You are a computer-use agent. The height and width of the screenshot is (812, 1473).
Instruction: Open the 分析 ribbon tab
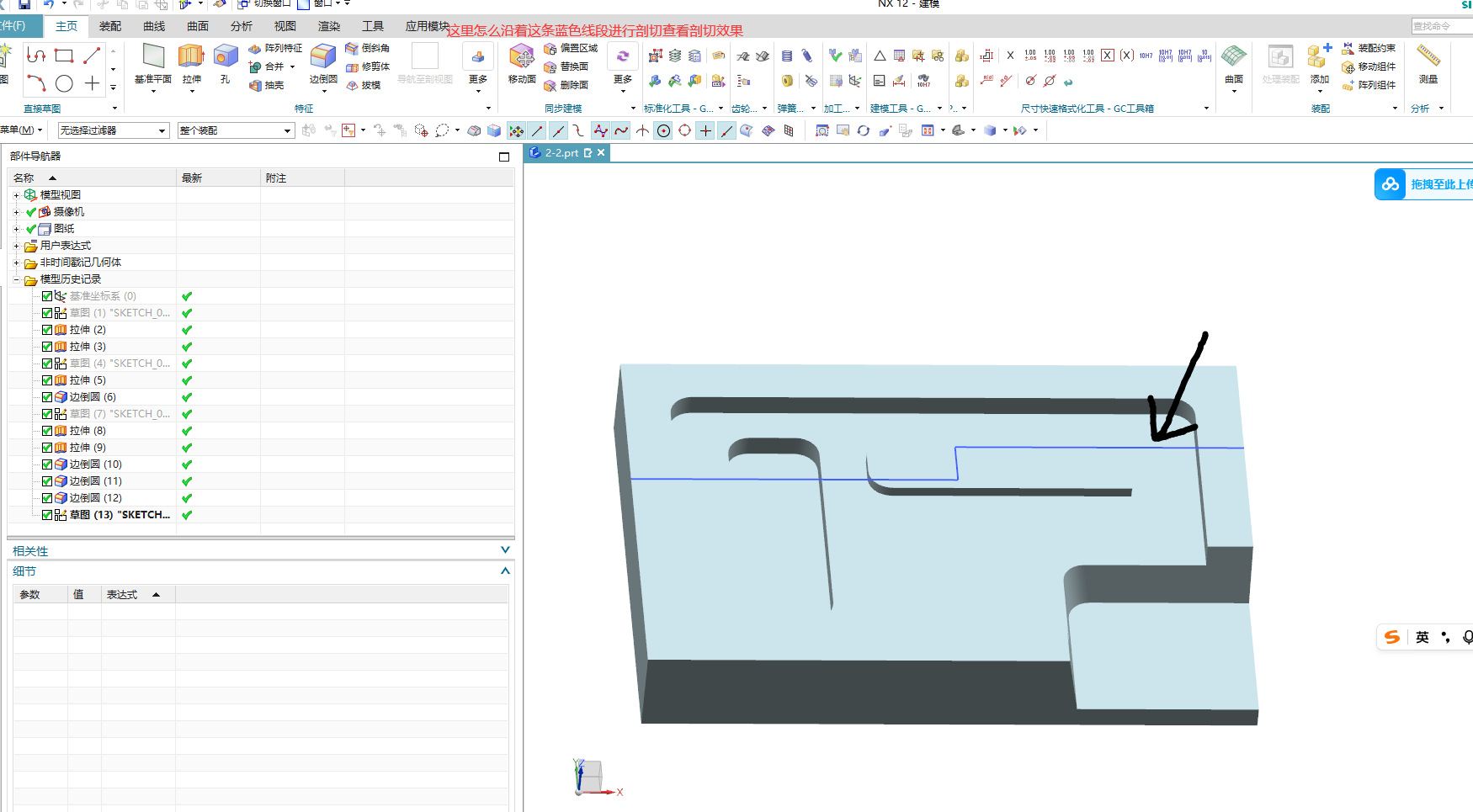(x=242, y=26)
